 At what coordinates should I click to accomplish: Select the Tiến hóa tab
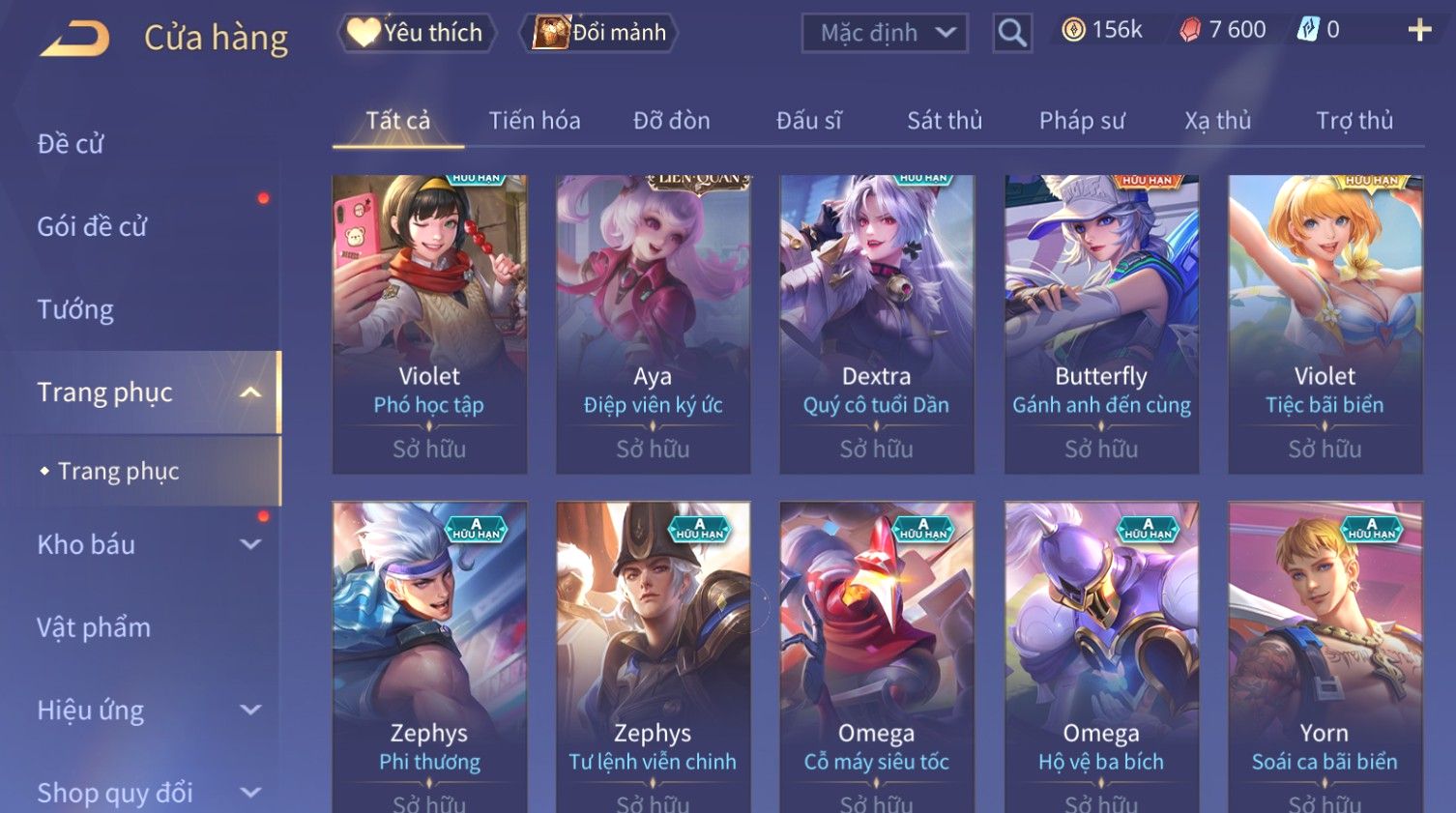tap(535, 121)
